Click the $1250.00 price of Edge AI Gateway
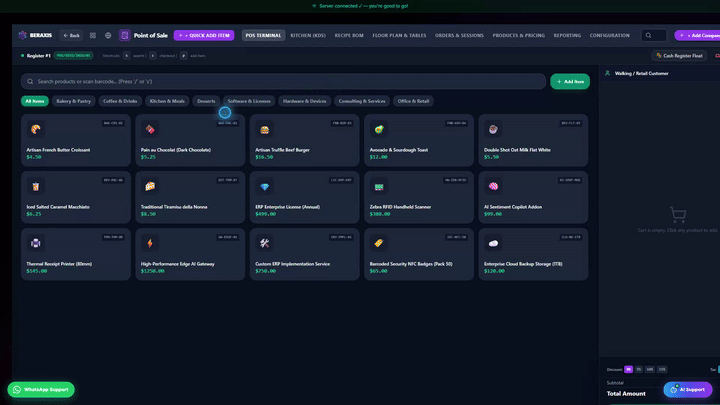The image size is (720, 405). click(152, 271)
